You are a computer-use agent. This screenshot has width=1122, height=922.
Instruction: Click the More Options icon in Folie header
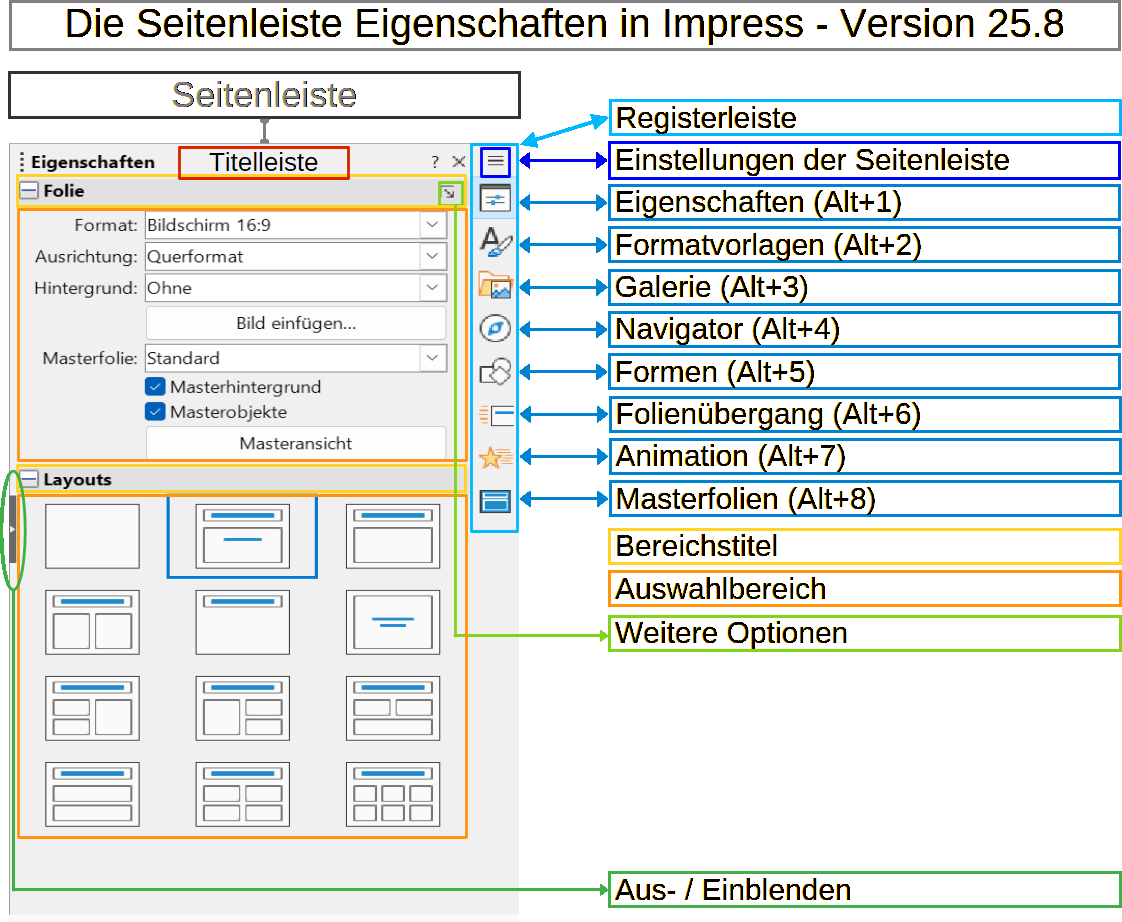[449, 193]
